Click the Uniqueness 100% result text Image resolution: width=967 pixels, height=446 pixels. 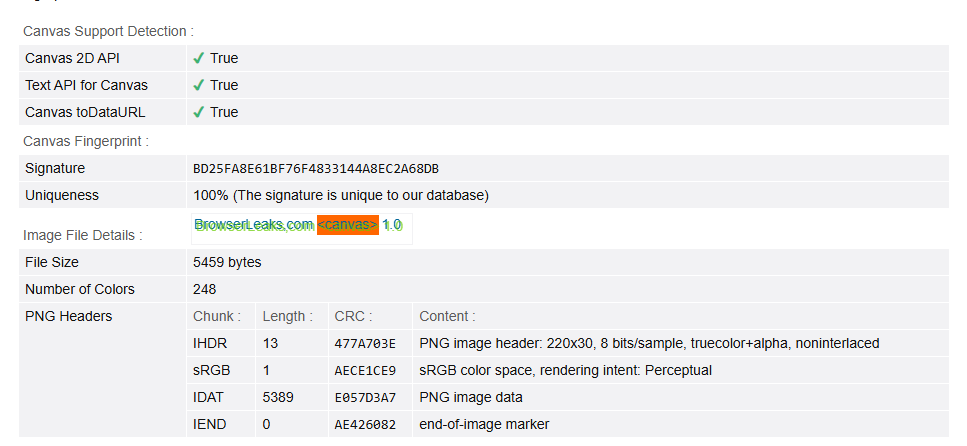340,195
